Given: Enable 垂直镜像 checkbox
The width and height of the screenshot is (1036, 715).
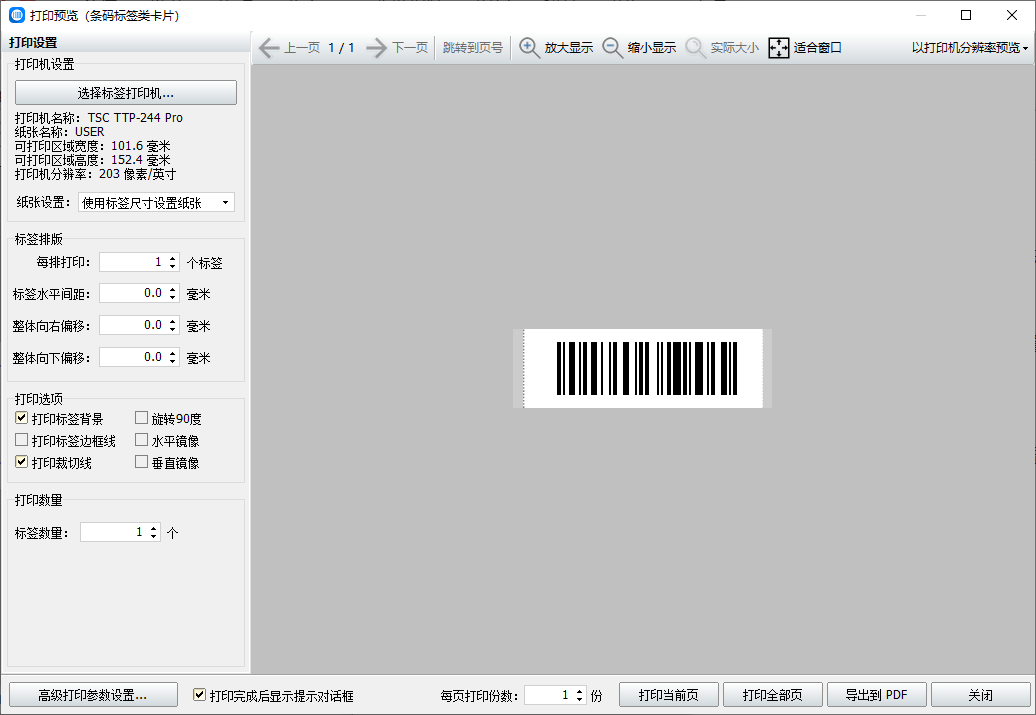Looking at the screenshot, I should 141,461.
